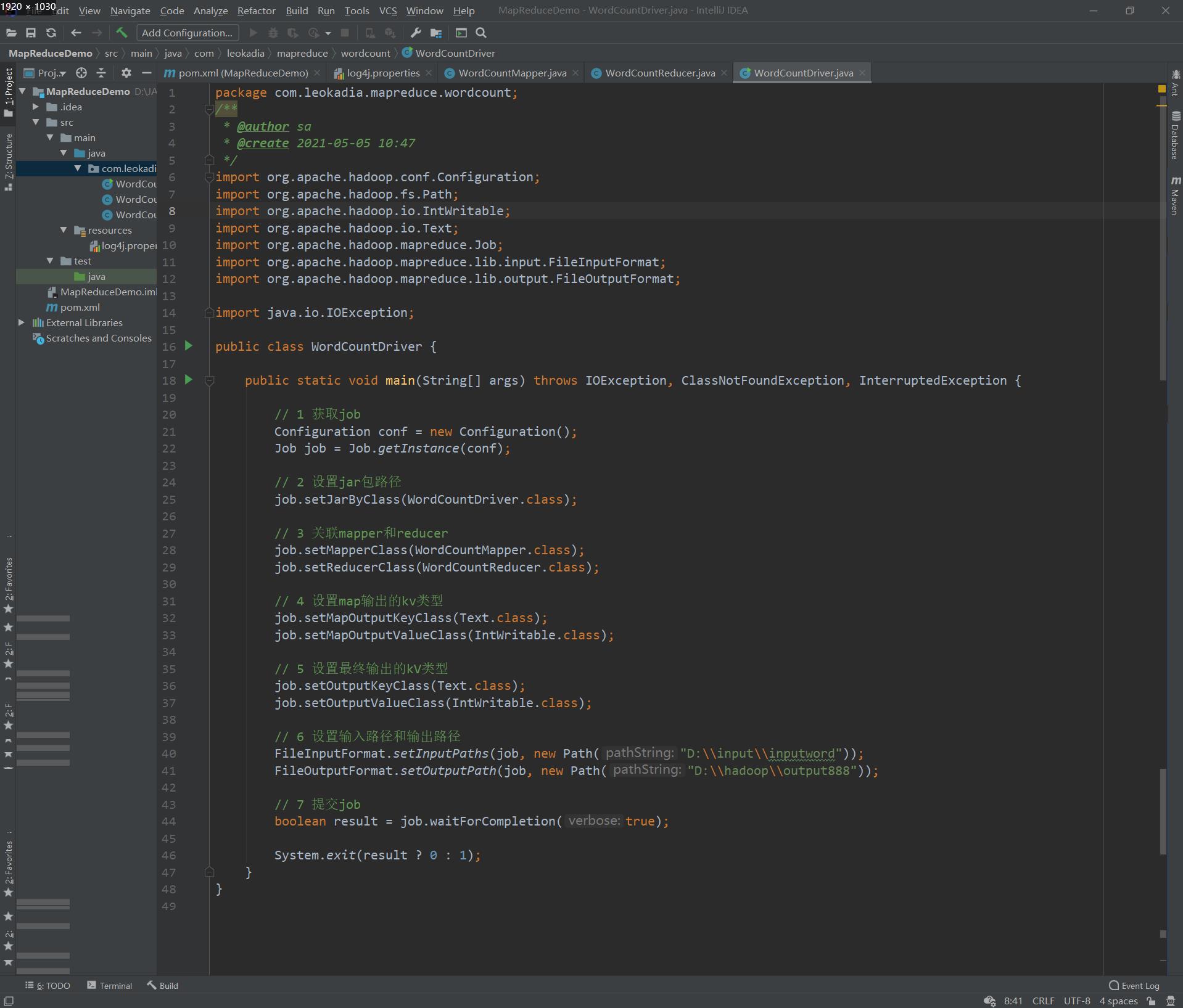Click the 8:41 cursor position indicator
1183x1008 pixels.
(x=1013, y=1001)
